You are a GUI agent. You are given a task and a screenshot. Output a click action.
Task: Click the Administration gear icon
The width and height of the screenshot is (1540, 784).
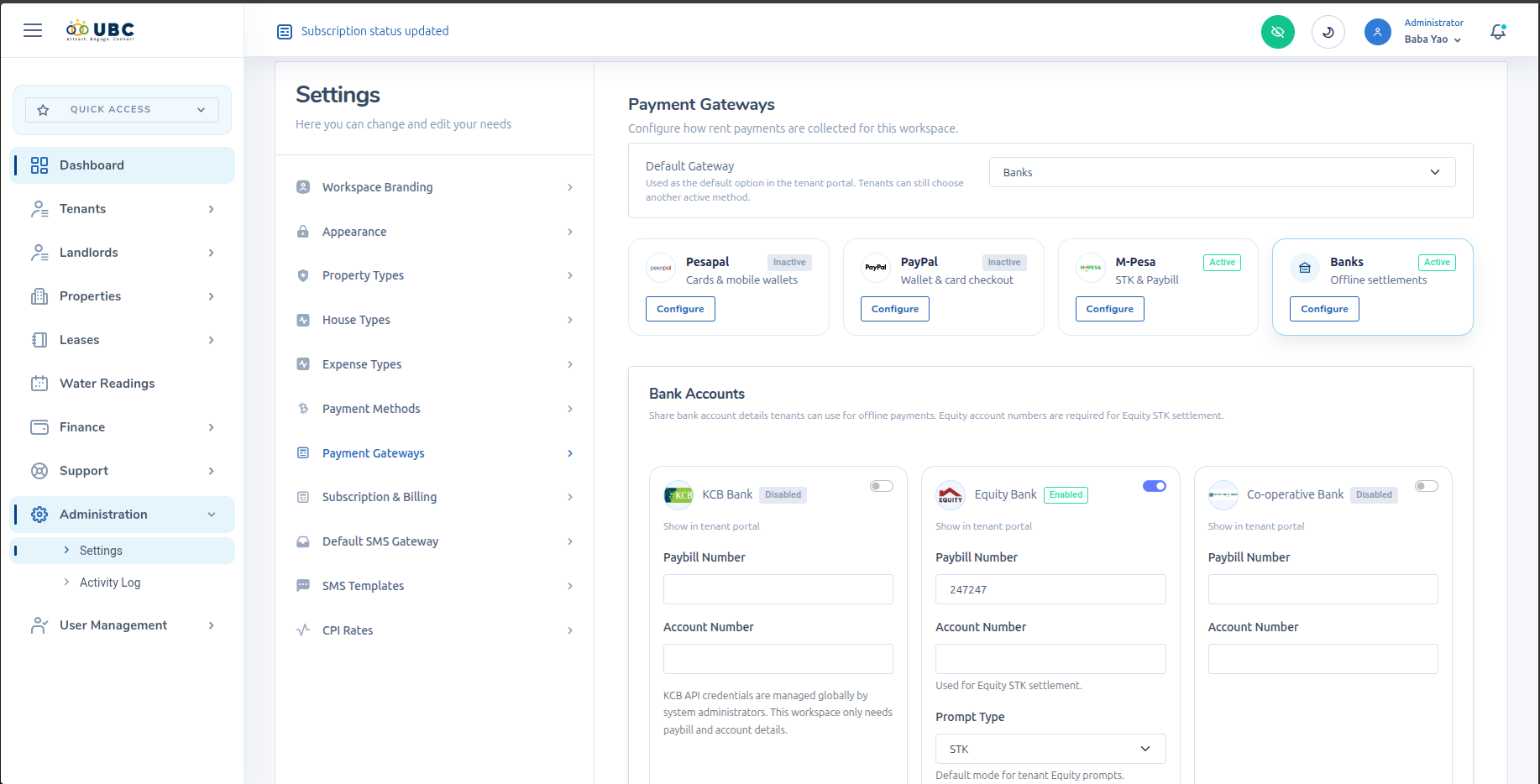pos(39,514)
